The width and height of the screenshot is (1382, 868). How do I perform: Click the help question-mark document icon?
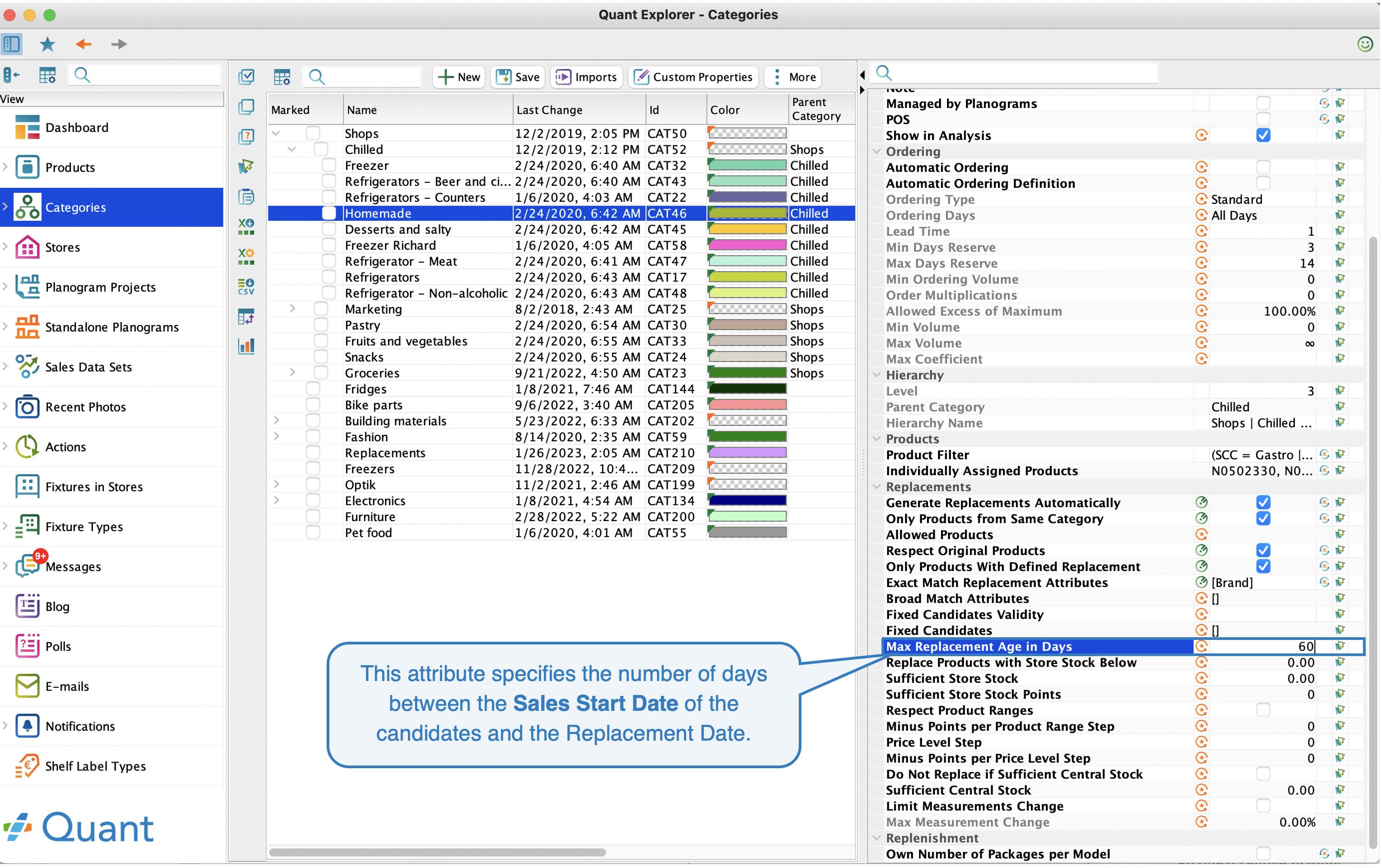(246, 136)
